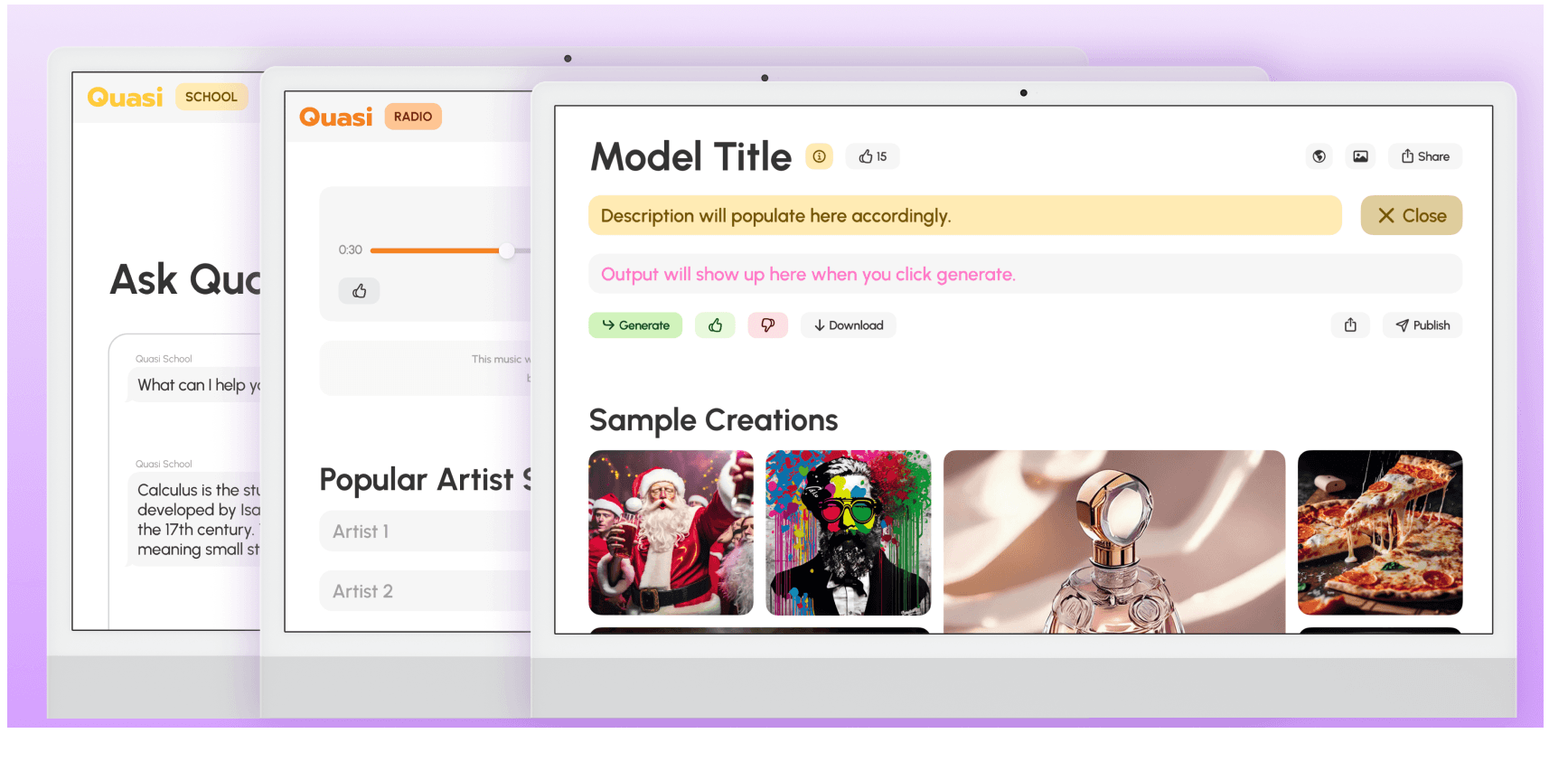Click the Generate button
Viewport: 1568px width, 771px height.
point(635,325)
